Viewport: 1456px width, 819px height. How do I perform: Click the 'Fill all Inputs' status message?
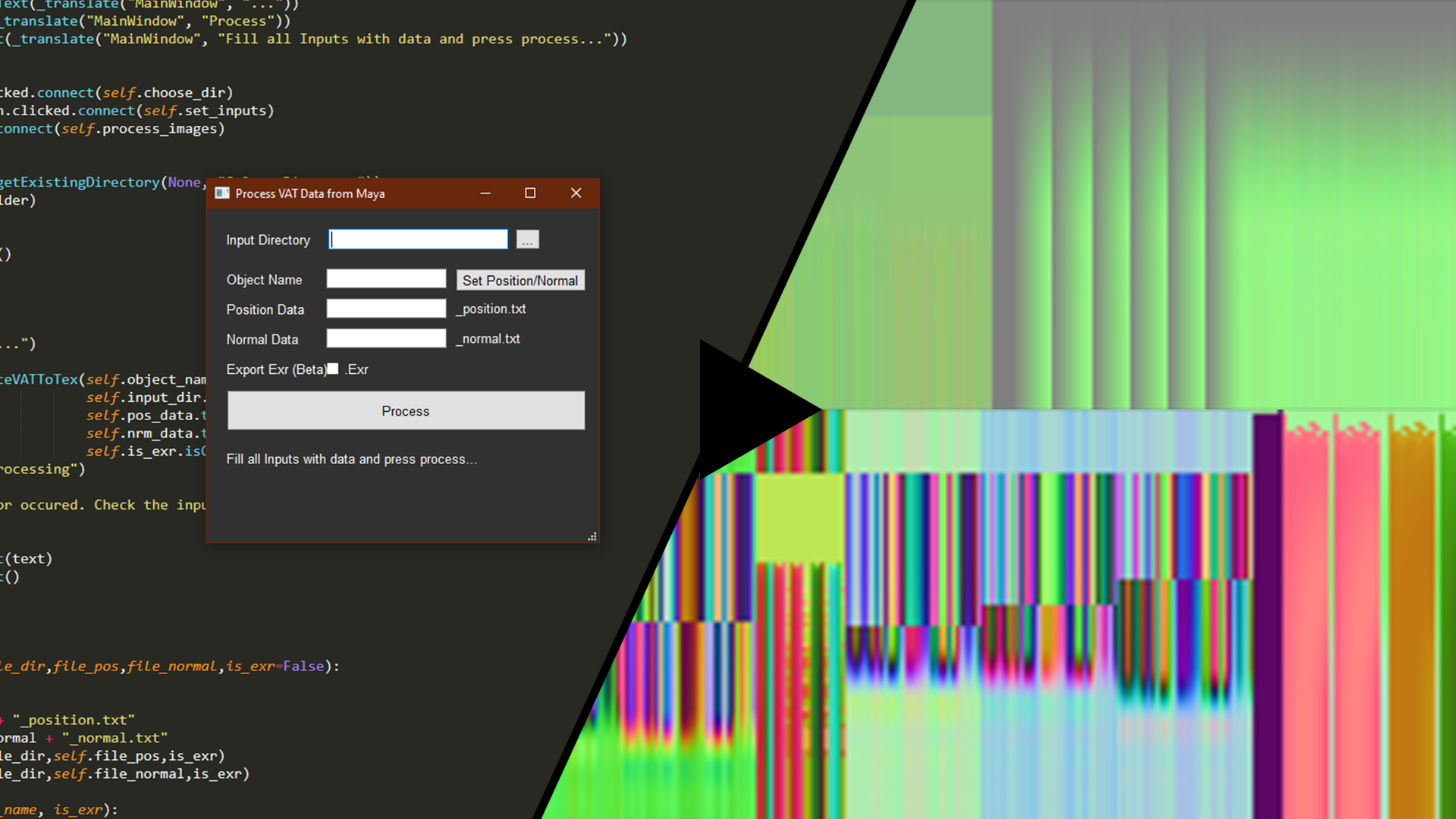351,460
